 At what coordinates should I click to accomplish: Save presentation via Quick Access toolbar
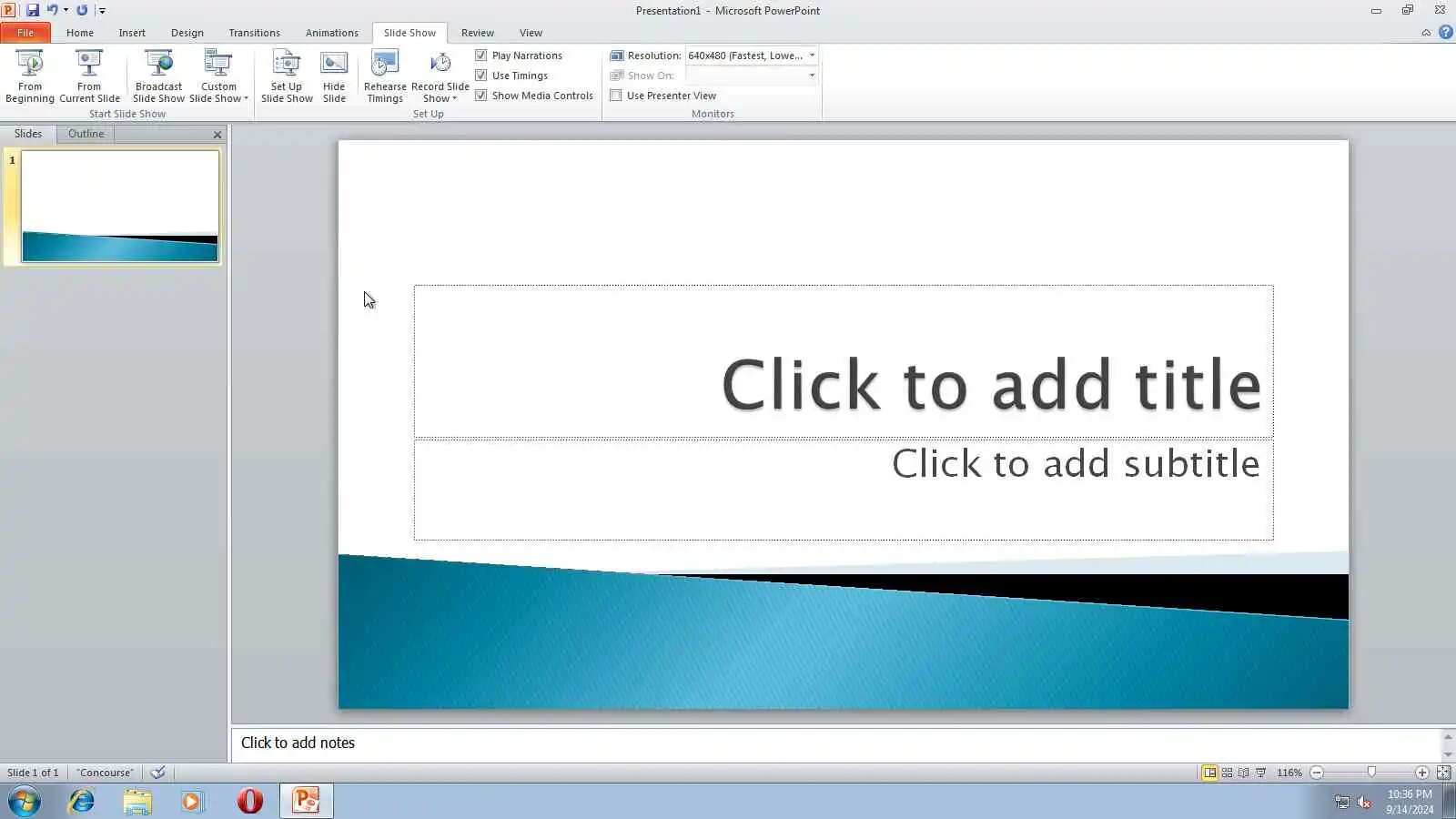(33, 10)
